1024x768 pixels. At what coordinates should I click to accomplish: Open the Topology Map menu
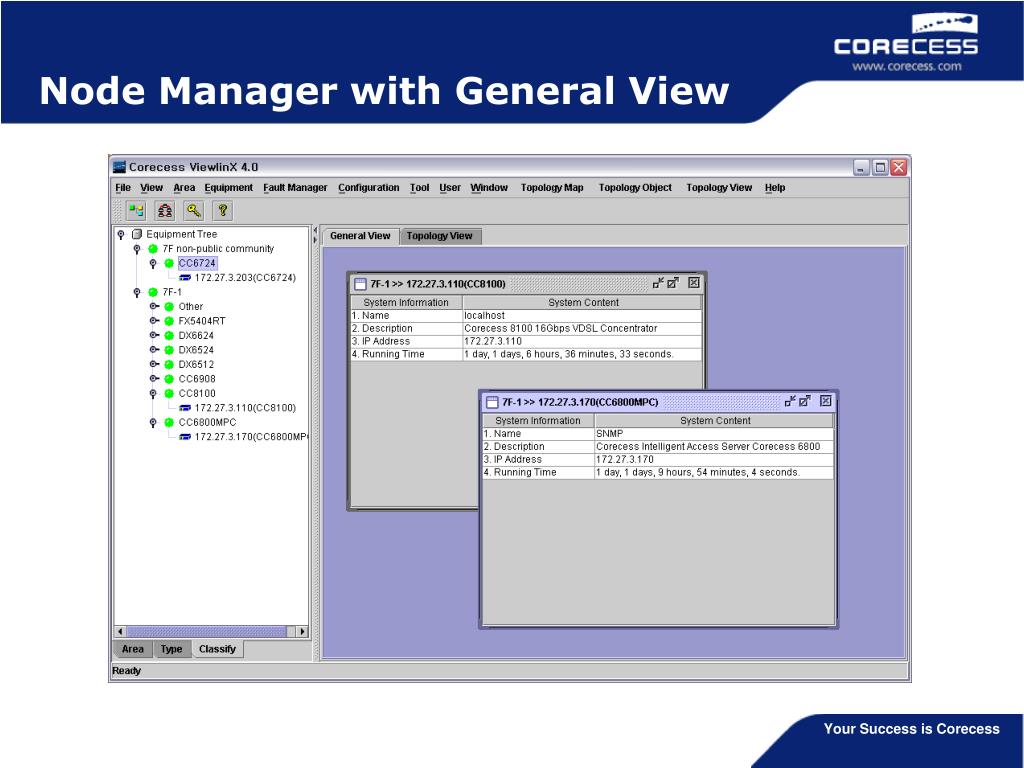pyautogui.click(x=552, y=187)
